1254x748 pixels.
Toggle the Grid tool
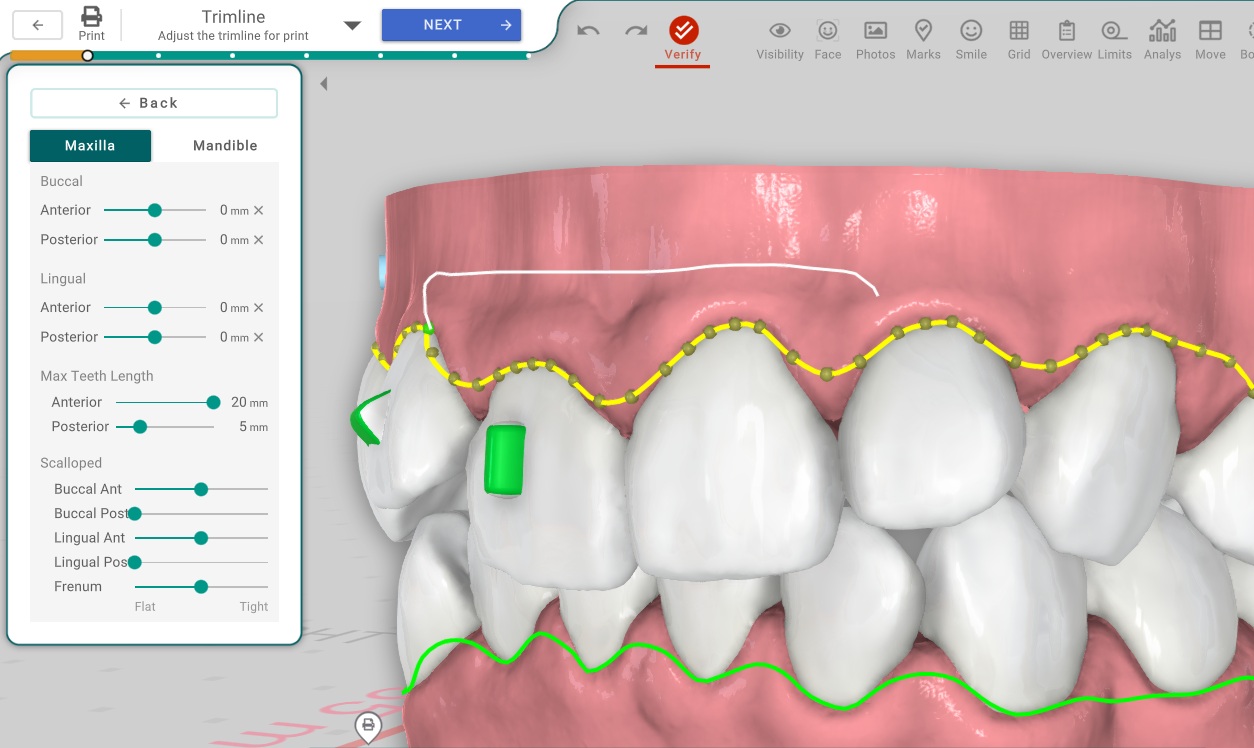1019,40
